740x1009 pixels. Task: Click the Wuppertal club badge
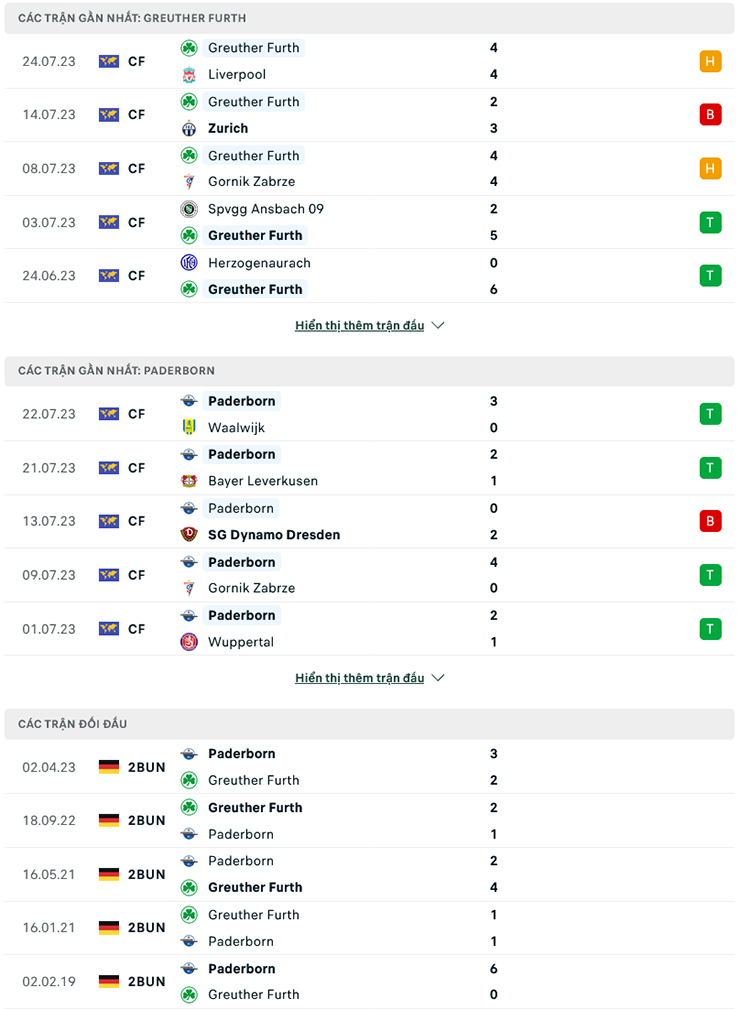189,642
